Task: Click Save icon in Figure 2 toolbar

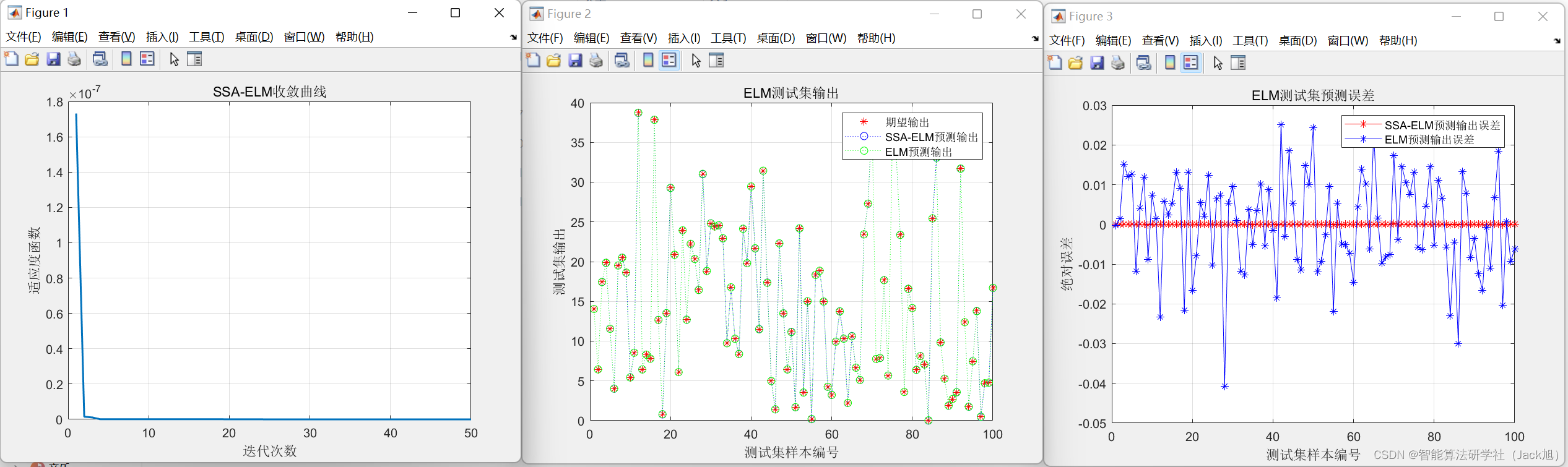Action: [575, 61]
